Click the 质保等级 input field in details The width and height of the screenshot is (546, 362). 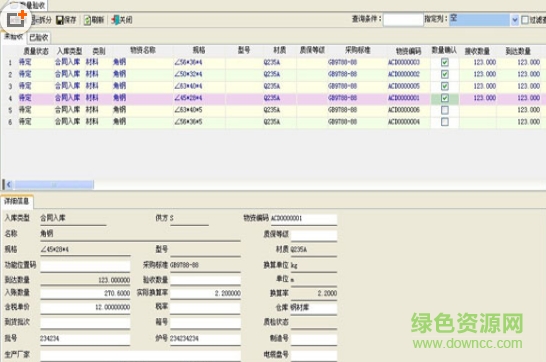click(x=314, y=235)
